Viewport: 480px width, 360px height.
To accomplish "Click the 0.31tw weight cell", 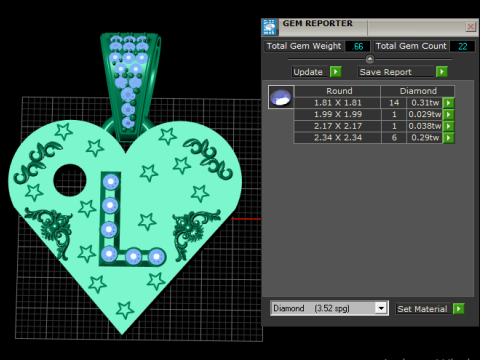I will point(425,103).
